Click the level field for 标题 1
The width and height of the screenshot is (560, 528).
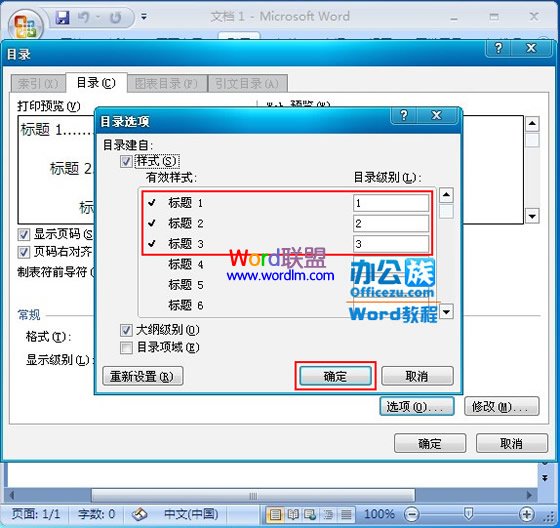[x=391, y=203]
